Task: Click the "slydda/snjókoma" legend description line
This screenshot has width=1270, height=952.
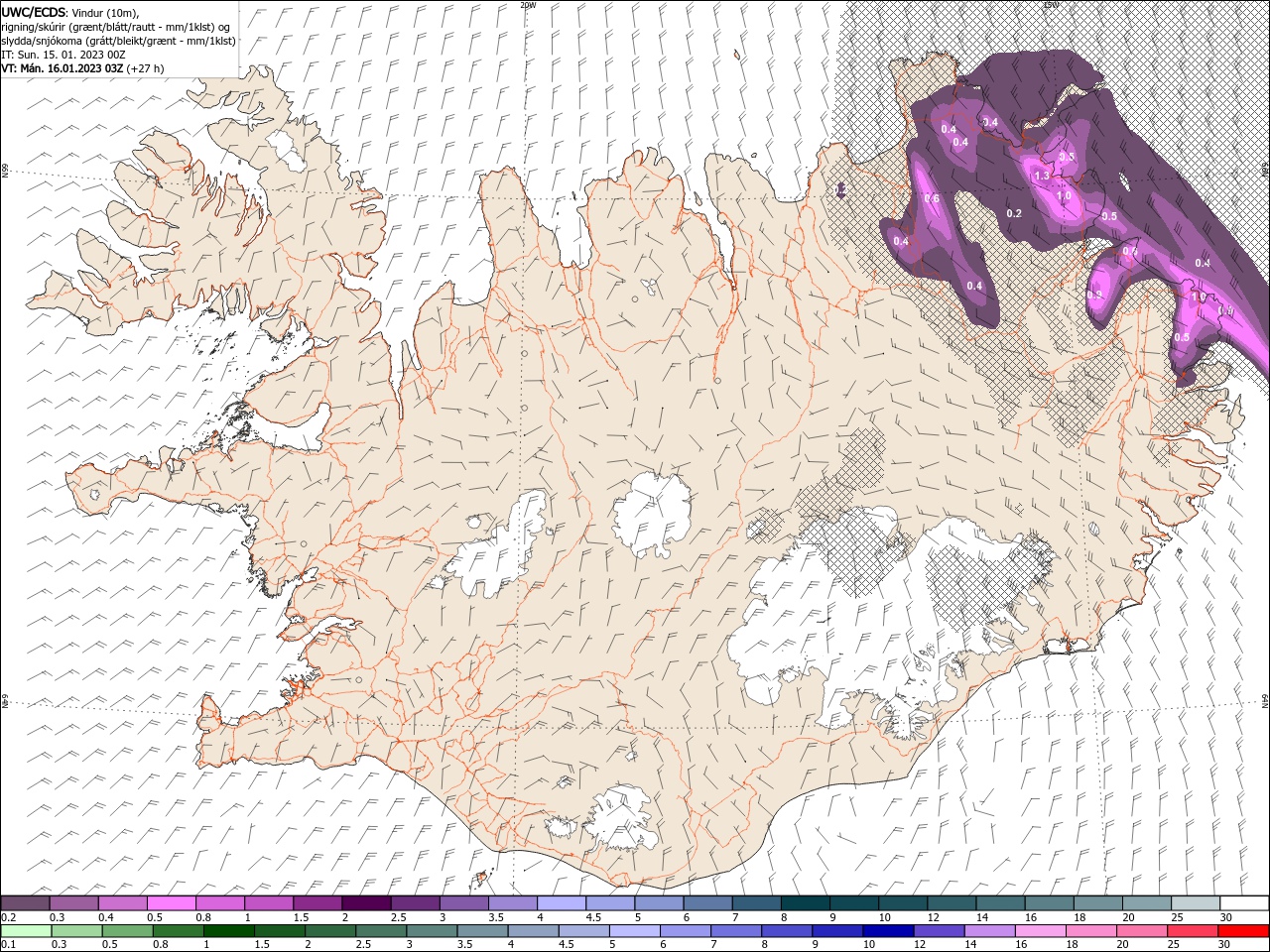Action: [x=119, y=41]
